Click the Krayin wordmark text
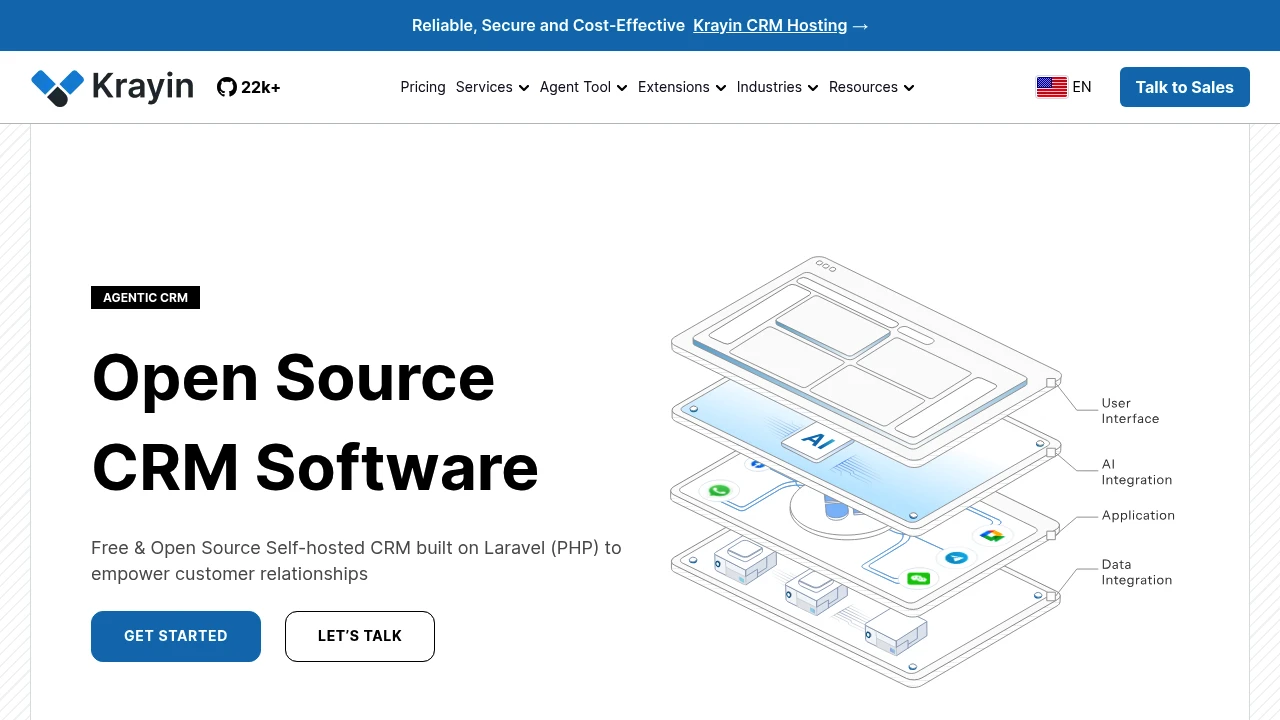This screenshot has width=1280, height=720. [x=142, y=87]
